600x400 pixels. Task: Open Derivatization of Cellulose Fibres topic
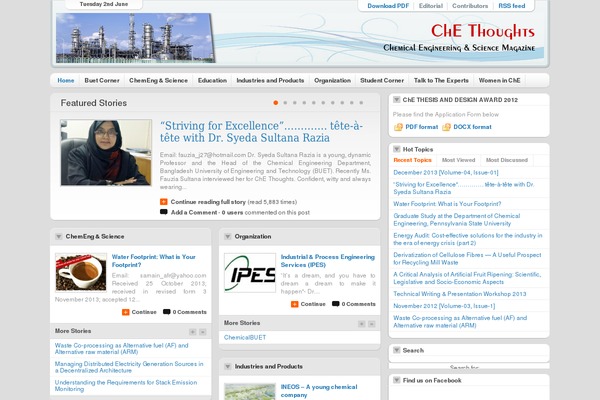(467, 258)
